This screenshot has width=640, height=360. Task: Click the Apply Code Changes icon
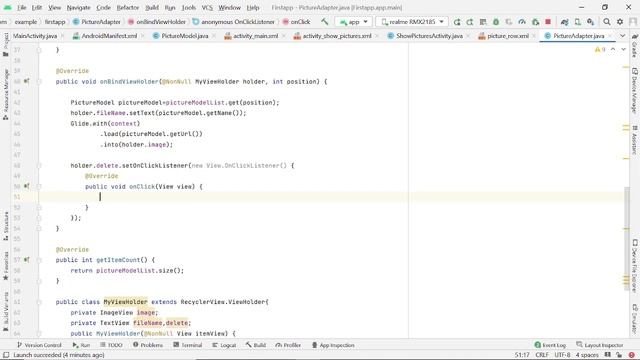point(483,22)
